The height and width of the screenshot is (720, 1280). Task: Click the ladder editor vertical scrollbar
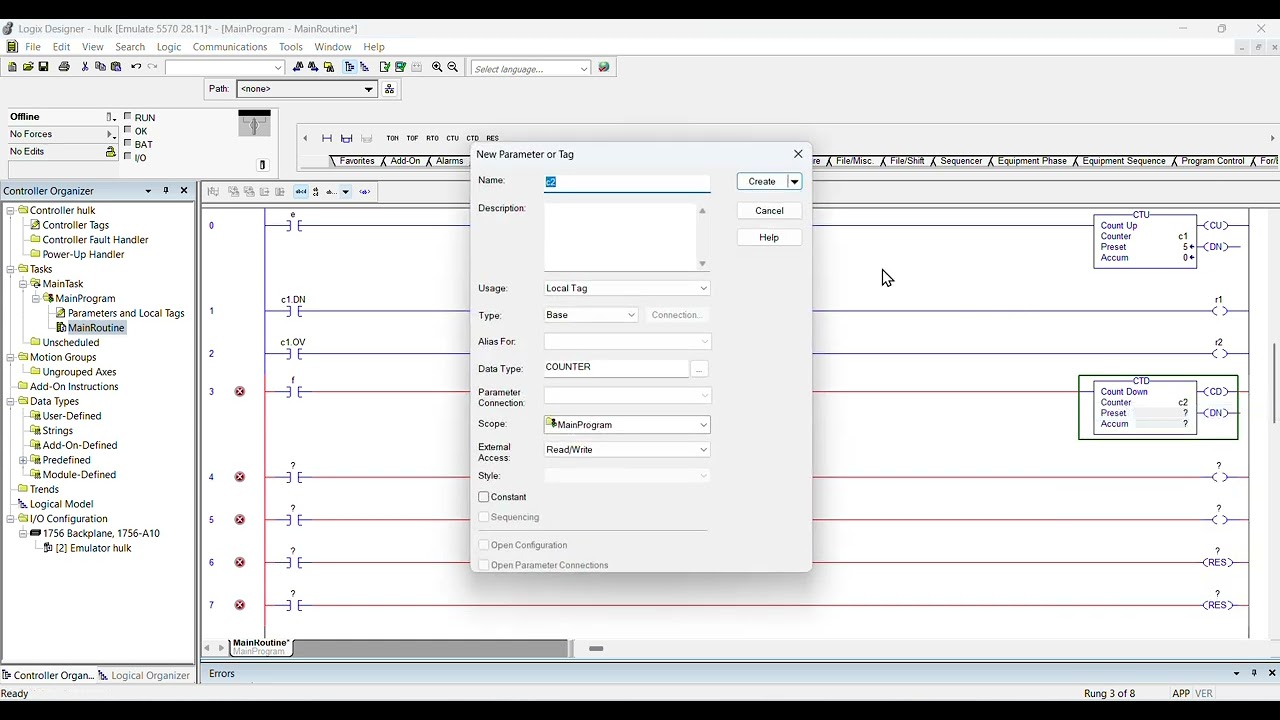[1274, 384]
